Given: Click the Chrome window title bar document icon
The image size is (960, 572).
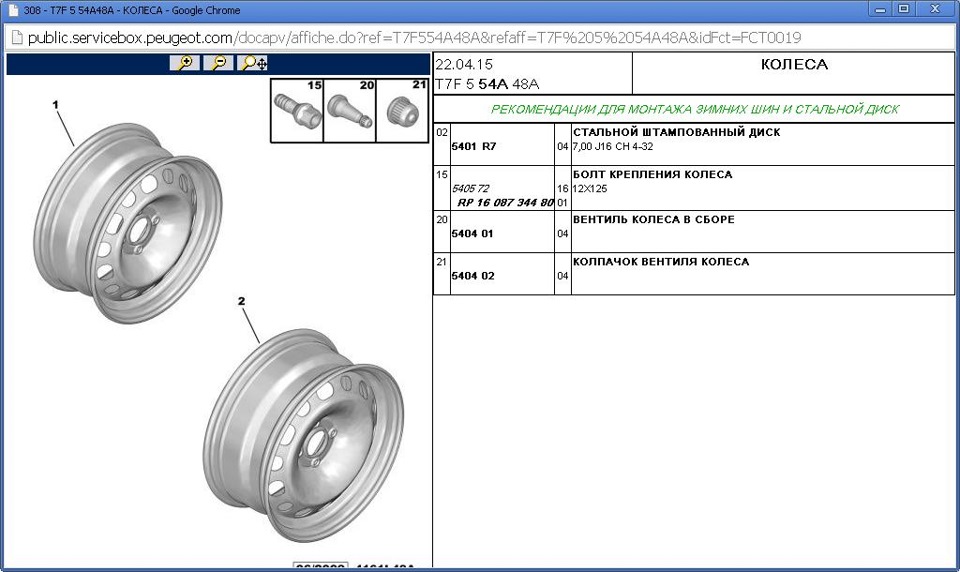Looking at the screenshot, I should point(13,10).
